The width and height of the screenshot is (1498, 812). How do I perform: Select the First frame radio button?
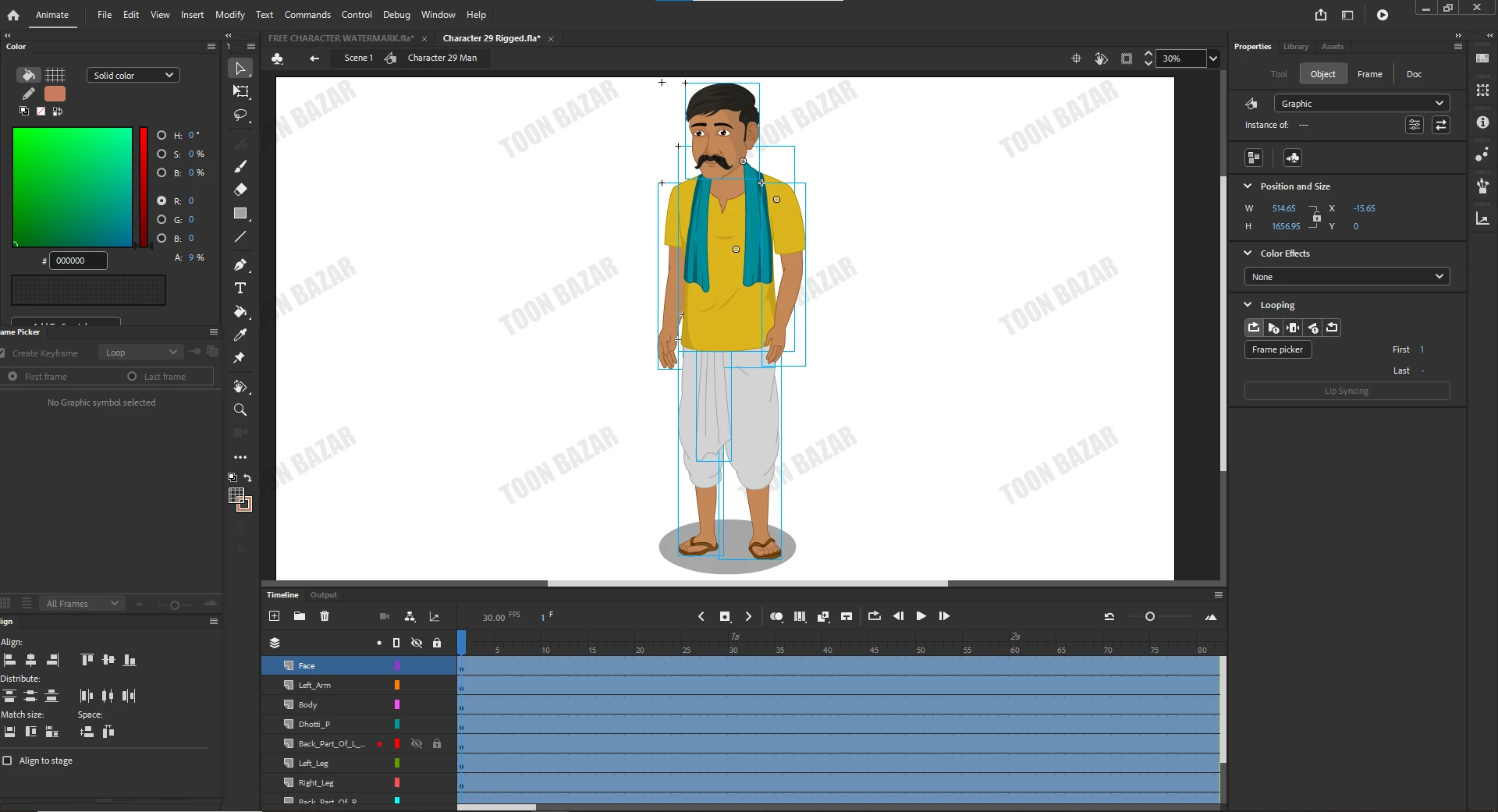pos(12,376)
